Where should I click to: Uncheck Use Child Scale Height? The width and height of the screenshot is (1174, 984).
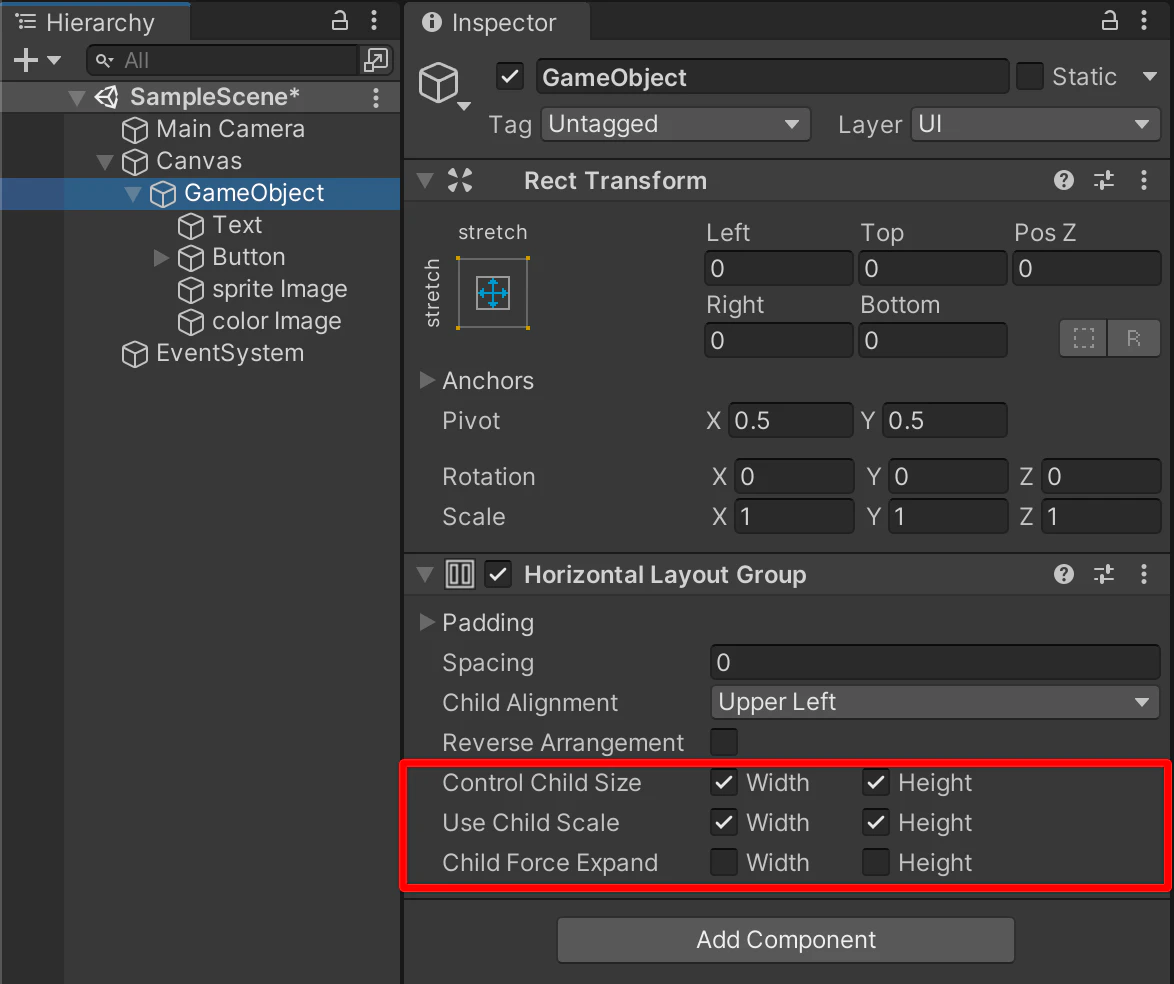(x=876, y=822)
